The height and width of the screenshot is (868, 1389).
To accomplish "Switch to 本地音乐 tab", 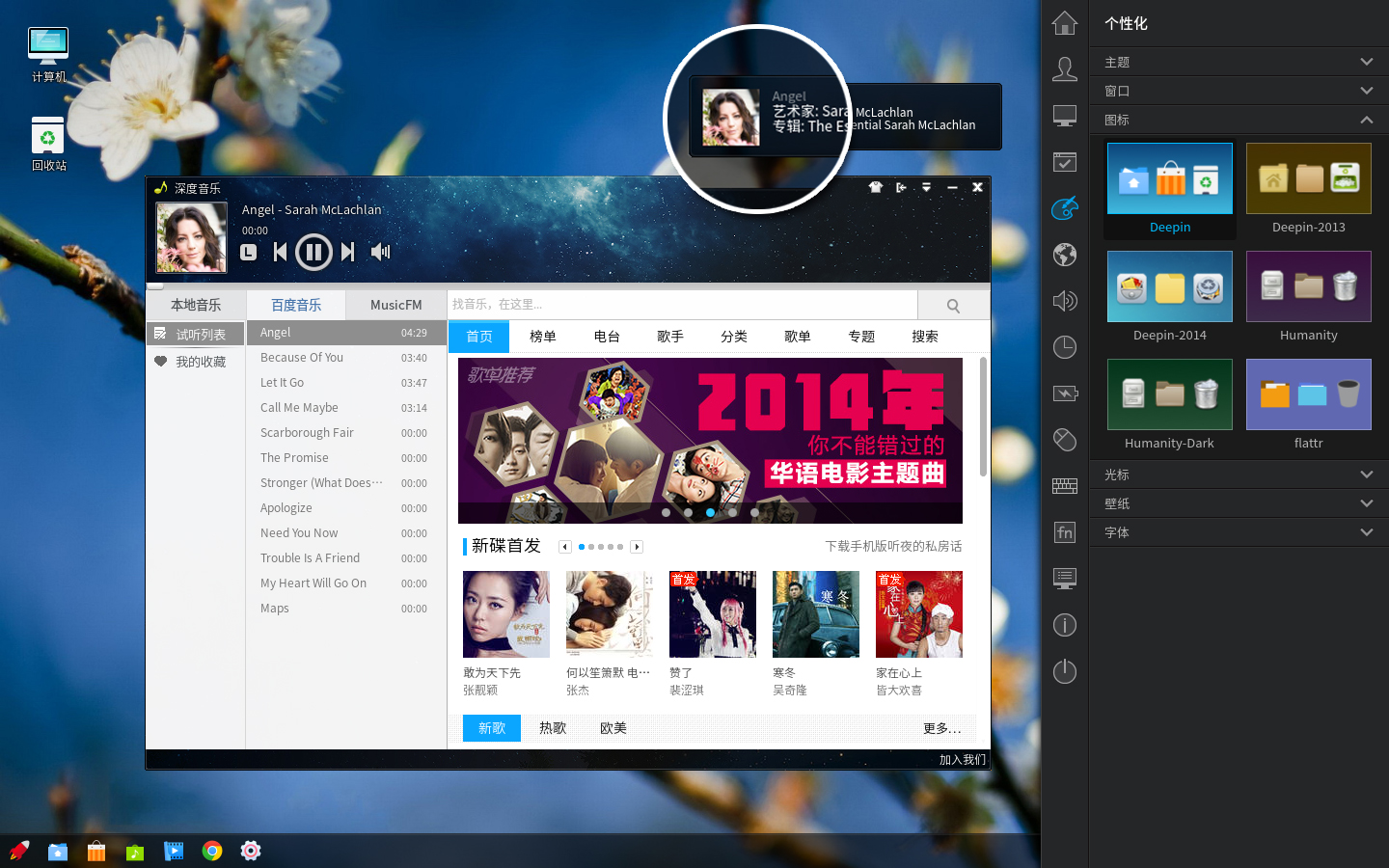I will [196, 305].
